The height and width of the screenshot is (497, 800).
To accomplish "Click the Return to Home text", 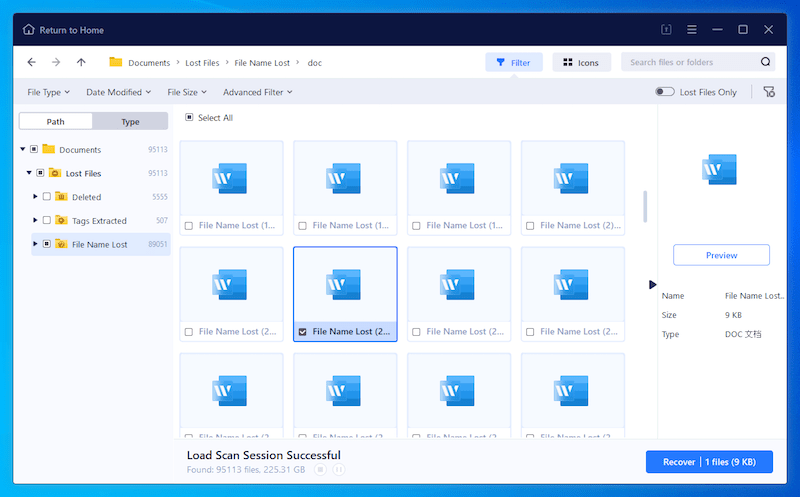I will pos(71,30).
